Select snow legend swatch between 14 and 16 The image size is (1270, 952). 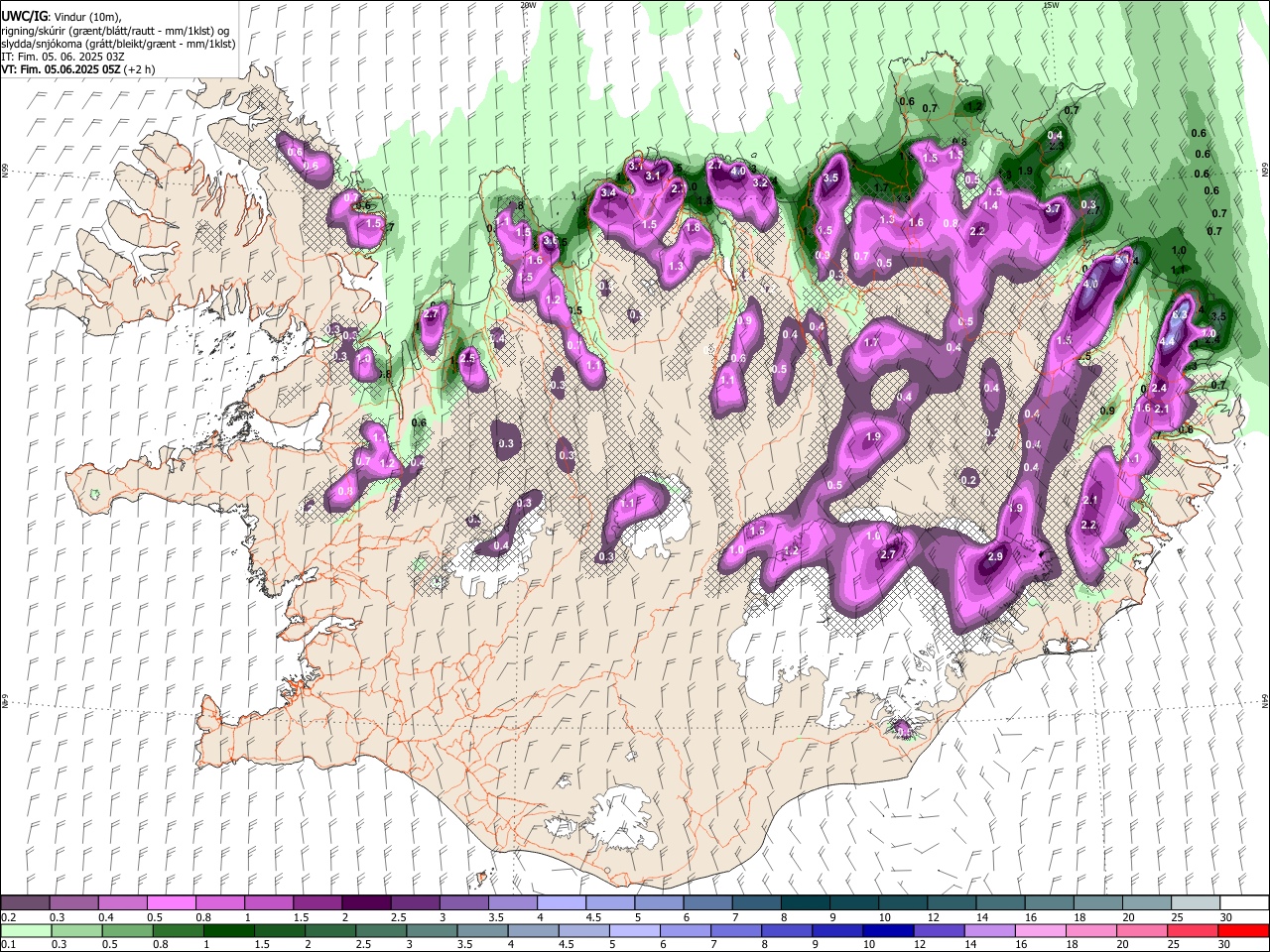point(1000,903)
